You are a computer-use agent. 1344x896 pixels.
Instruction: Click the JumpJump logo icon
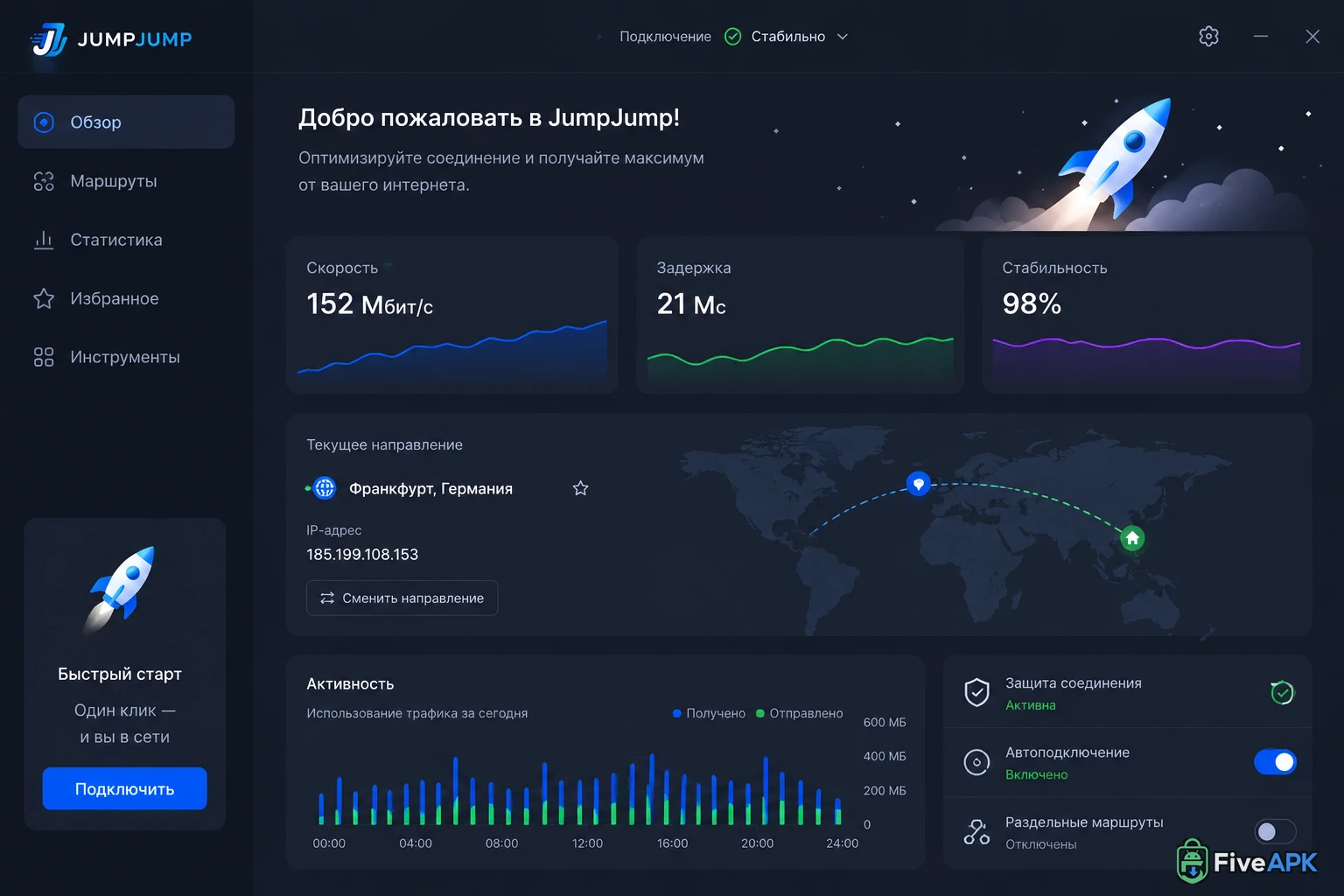click(x=49, y=39)
